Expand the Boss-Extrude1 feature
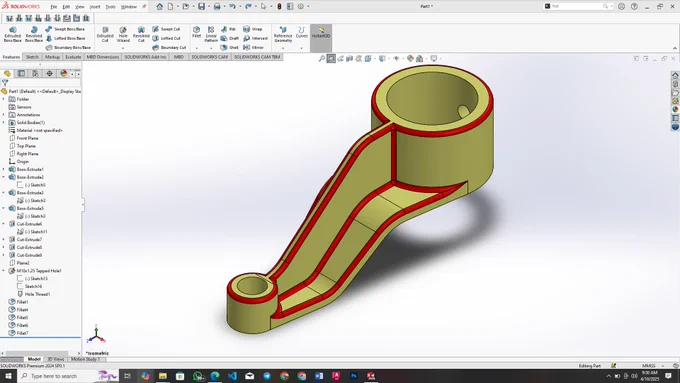Viewport: 680px width, 383px height. point(4,169)
